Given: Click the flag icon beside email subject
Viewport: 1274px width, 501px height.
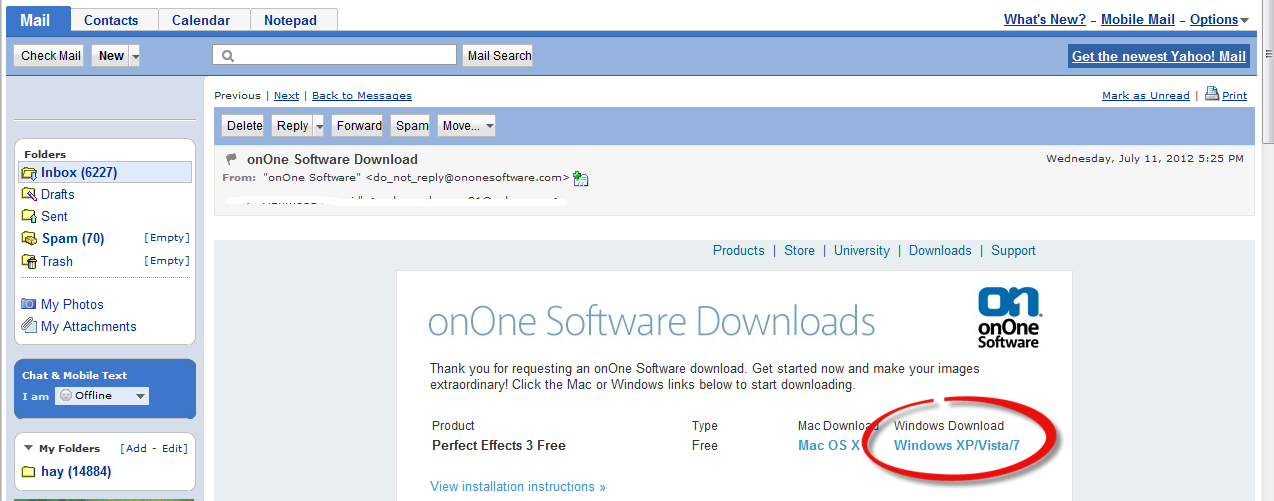Looking at the screenshot, I should pyautogui.click(x=232, y=159).
